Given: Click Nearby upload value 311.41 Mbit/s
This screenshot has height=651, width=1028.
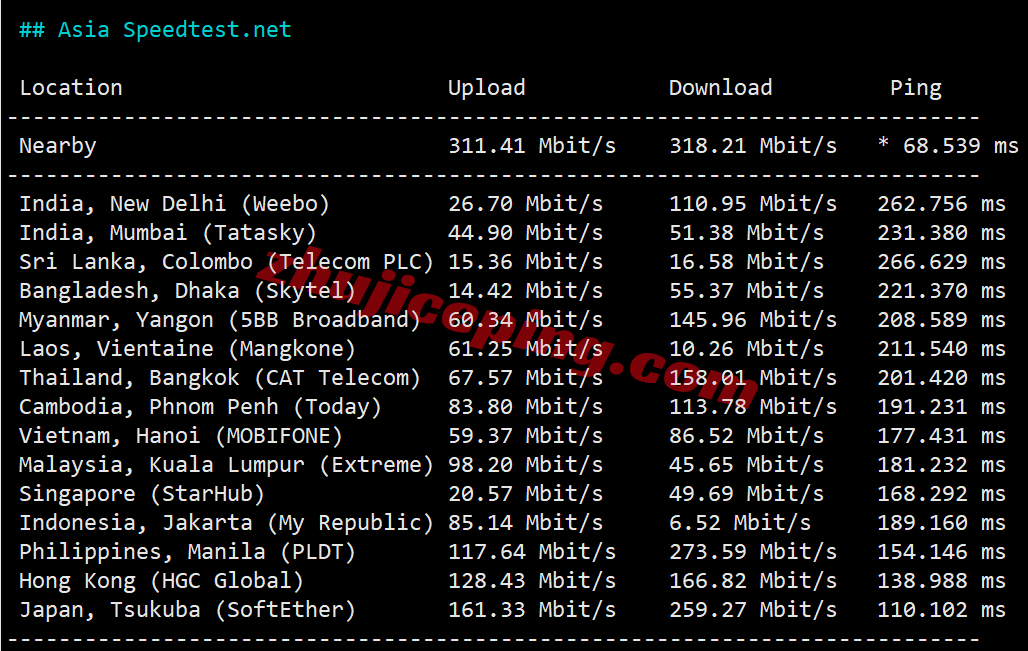Looking at the screenshot, I should pyautogui.click(x=532, y=146).
